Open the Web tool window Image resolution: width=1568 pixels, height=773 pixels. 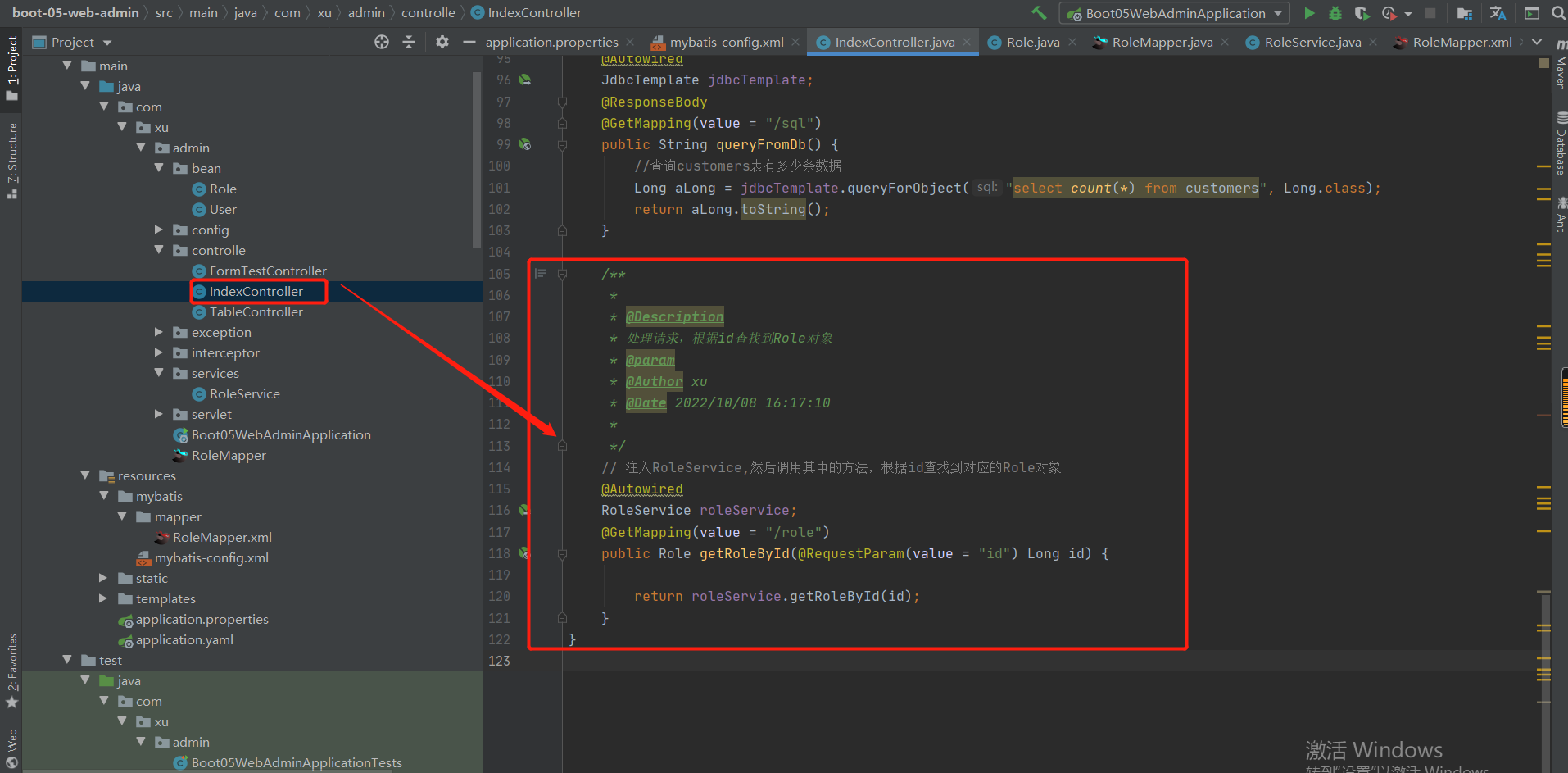pyautogui.click(x=12, y=748)
